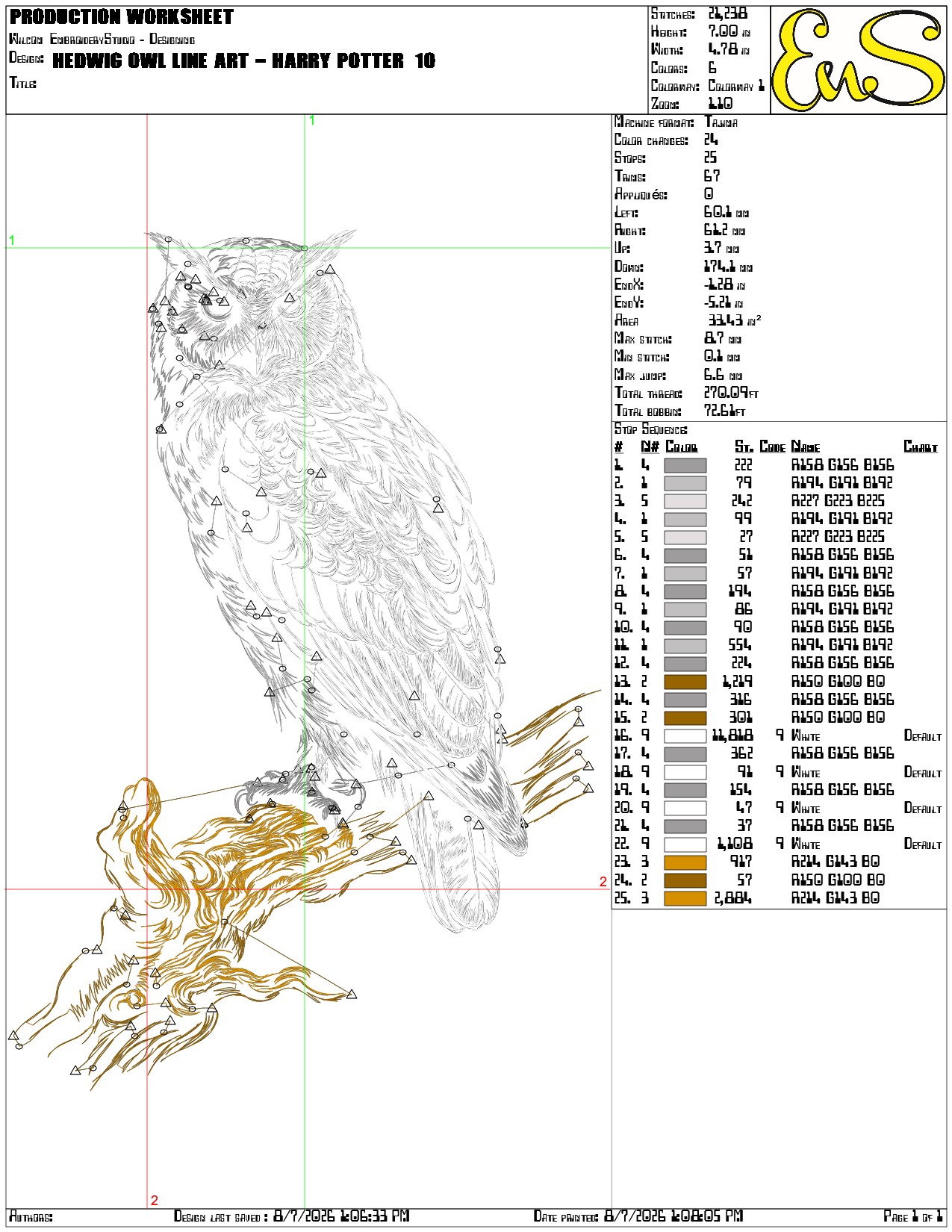Screen dimensions: 952x1232
Task: Click the Max stitch value '8.7 mm'
Action: tap(722, 339)
